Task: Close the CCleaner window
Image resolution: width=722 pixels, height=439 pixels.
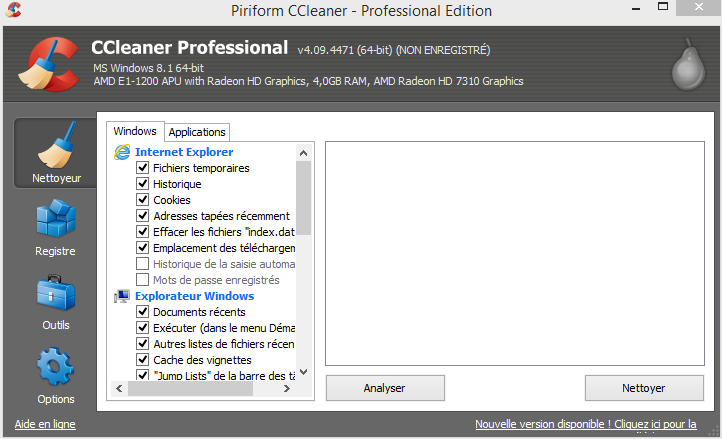Action: coord(699,7)
